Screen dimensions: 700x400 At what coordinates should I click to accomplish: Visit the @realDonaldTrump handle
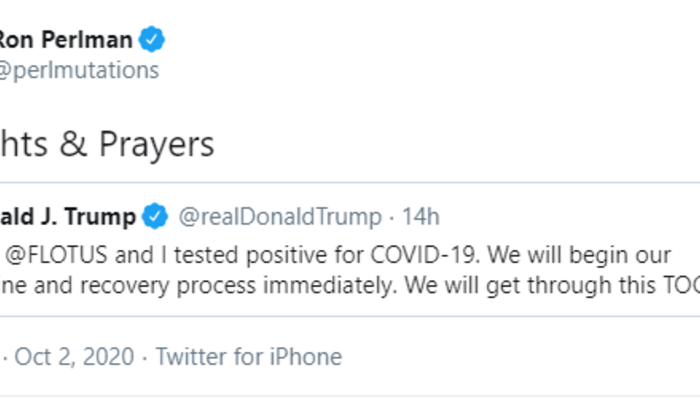point(279,216)
